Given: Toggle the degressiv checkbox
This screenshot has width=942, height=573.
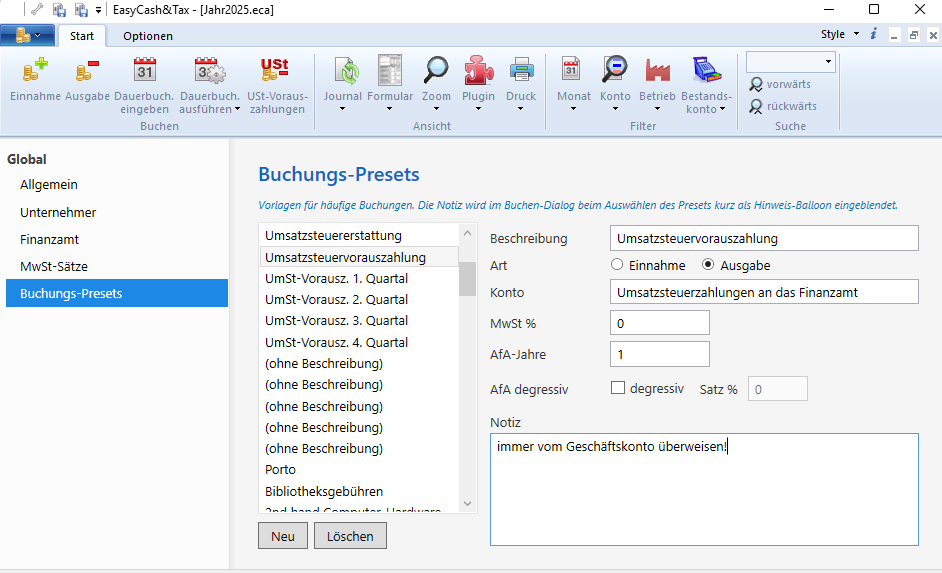Looking at the screenshot, I should coord(618,388).
